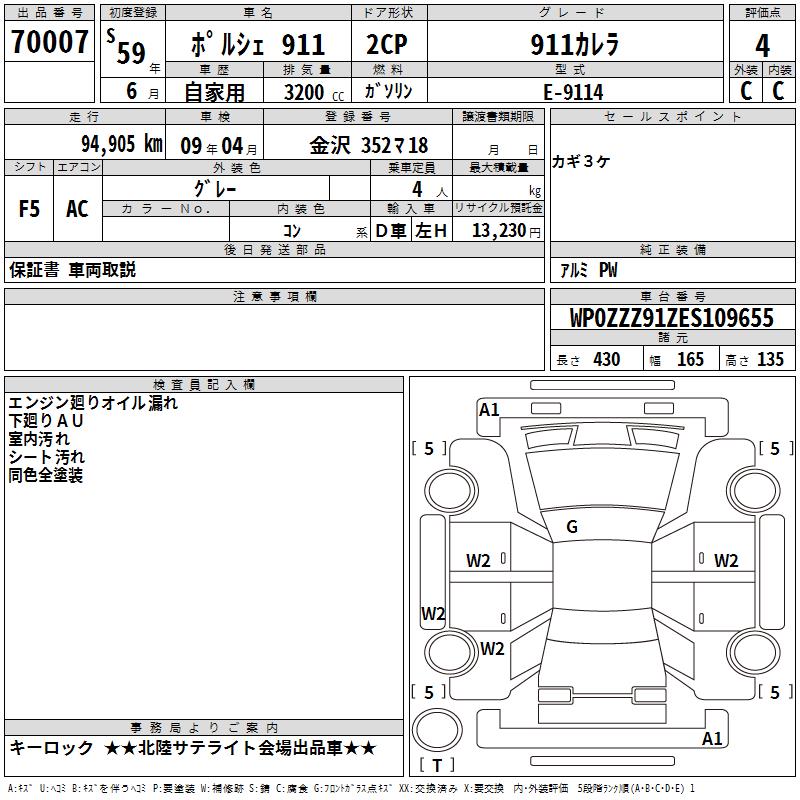Select the steering side 左H

click(x=431, y=231)
